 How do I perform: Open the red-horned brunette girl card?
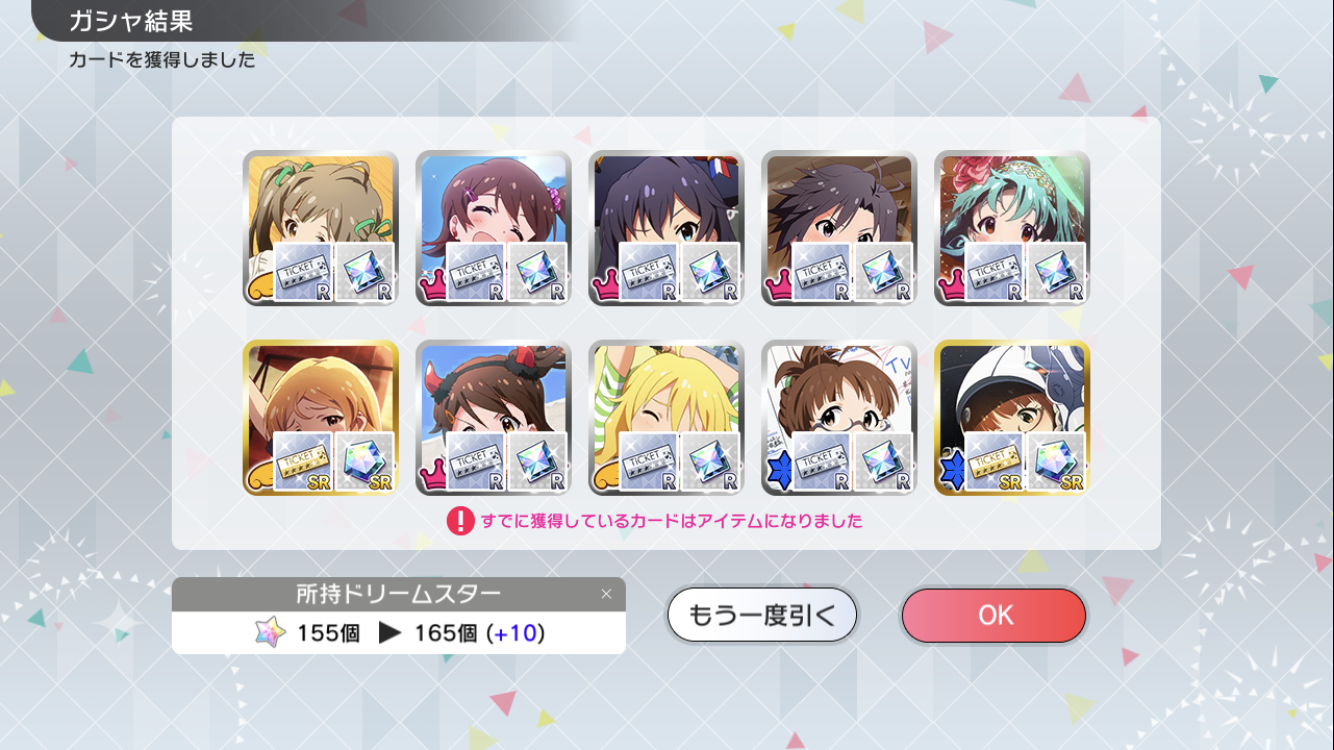tap(493, 418)
